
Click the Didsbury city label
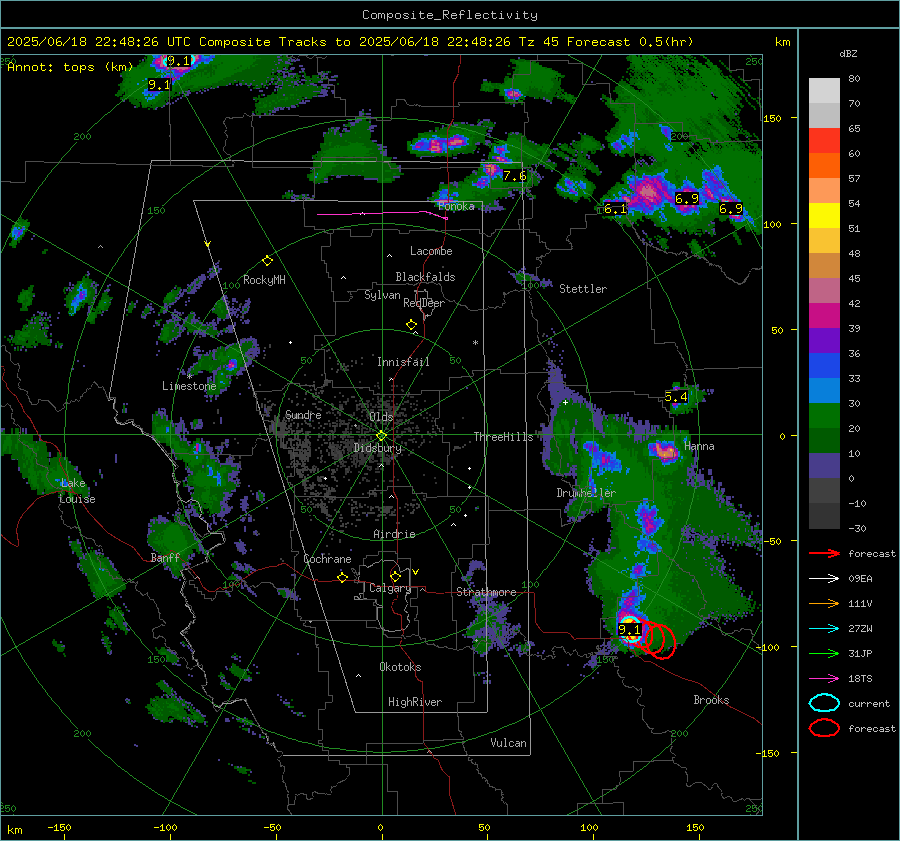(377, 447)
